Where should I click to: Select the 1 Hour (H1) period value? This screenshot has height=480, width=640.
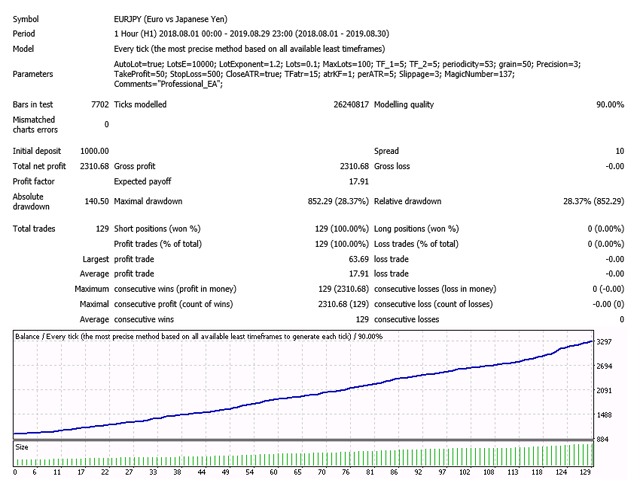pyautogui.click(x=251, y=34)
